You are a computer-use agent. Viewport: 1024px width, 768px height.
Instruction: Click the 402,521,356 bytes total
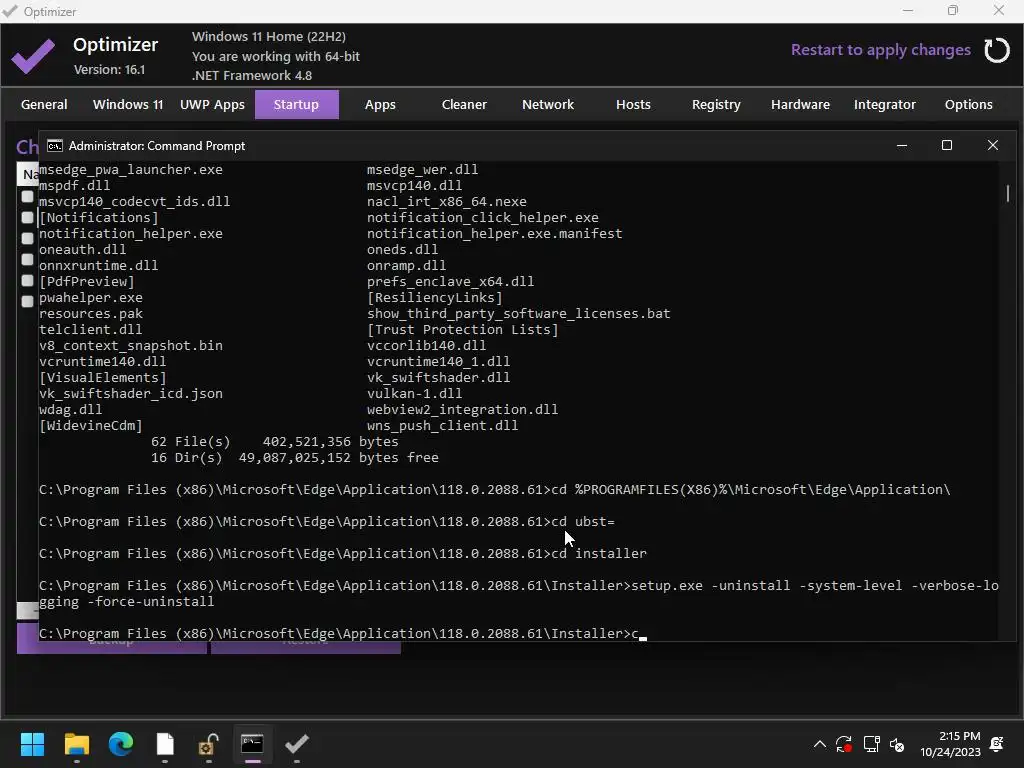[330, 441]
